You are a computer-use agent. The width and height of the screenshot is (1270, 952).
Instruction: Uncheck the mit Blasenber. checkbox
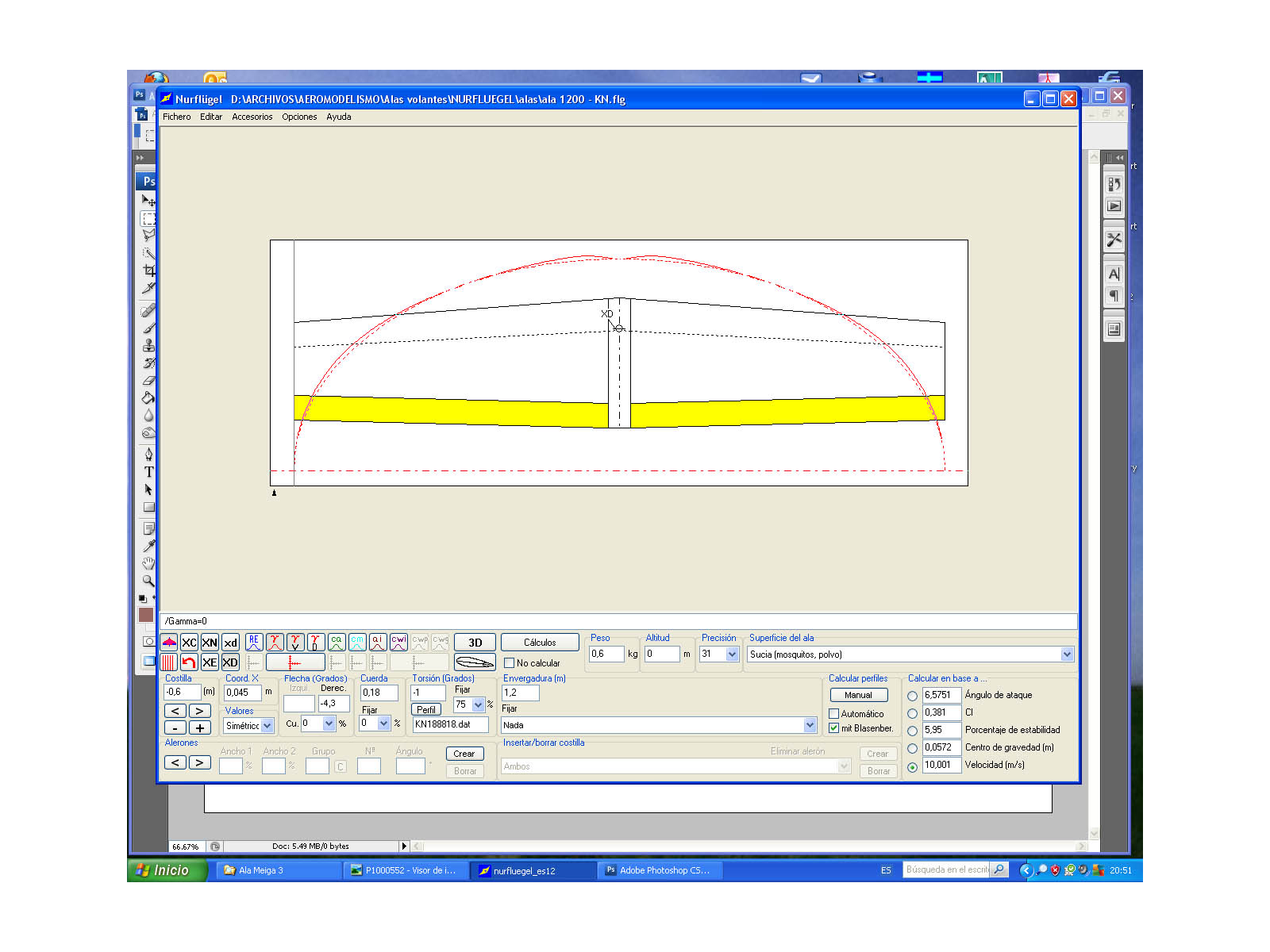(834, 728)
